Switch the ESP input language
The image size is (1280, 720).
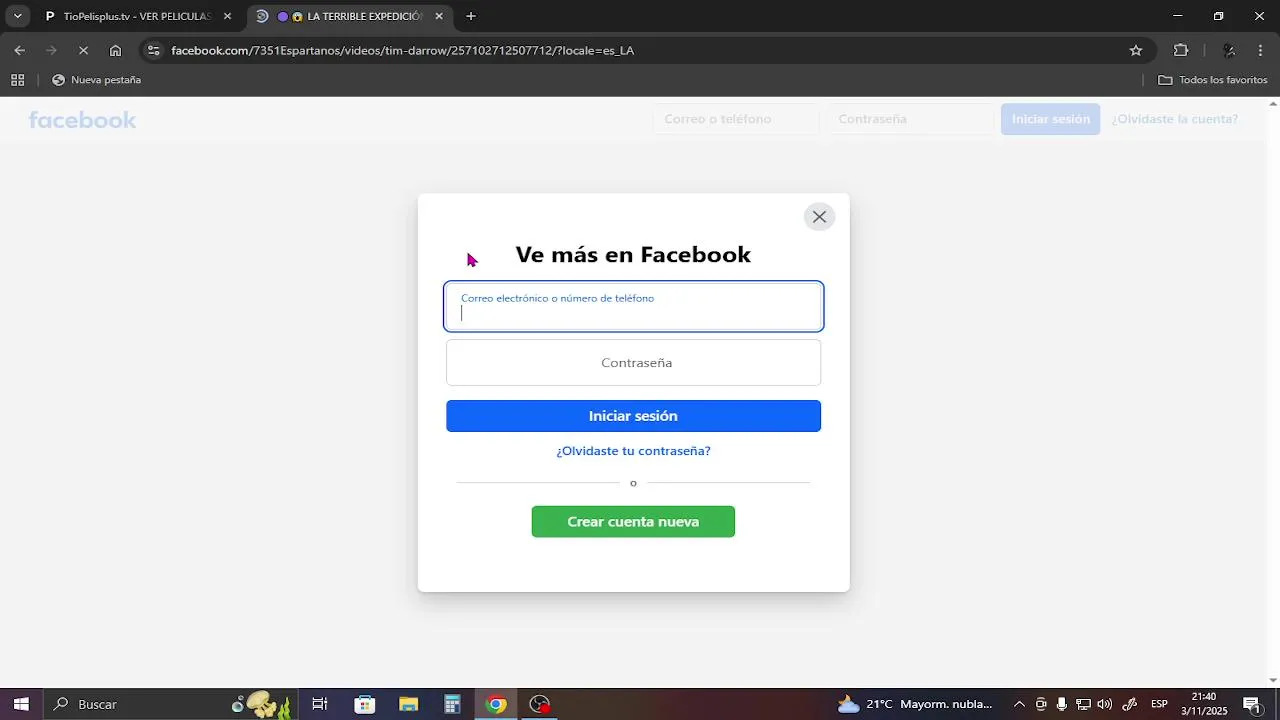click(x=1159, y=704)
